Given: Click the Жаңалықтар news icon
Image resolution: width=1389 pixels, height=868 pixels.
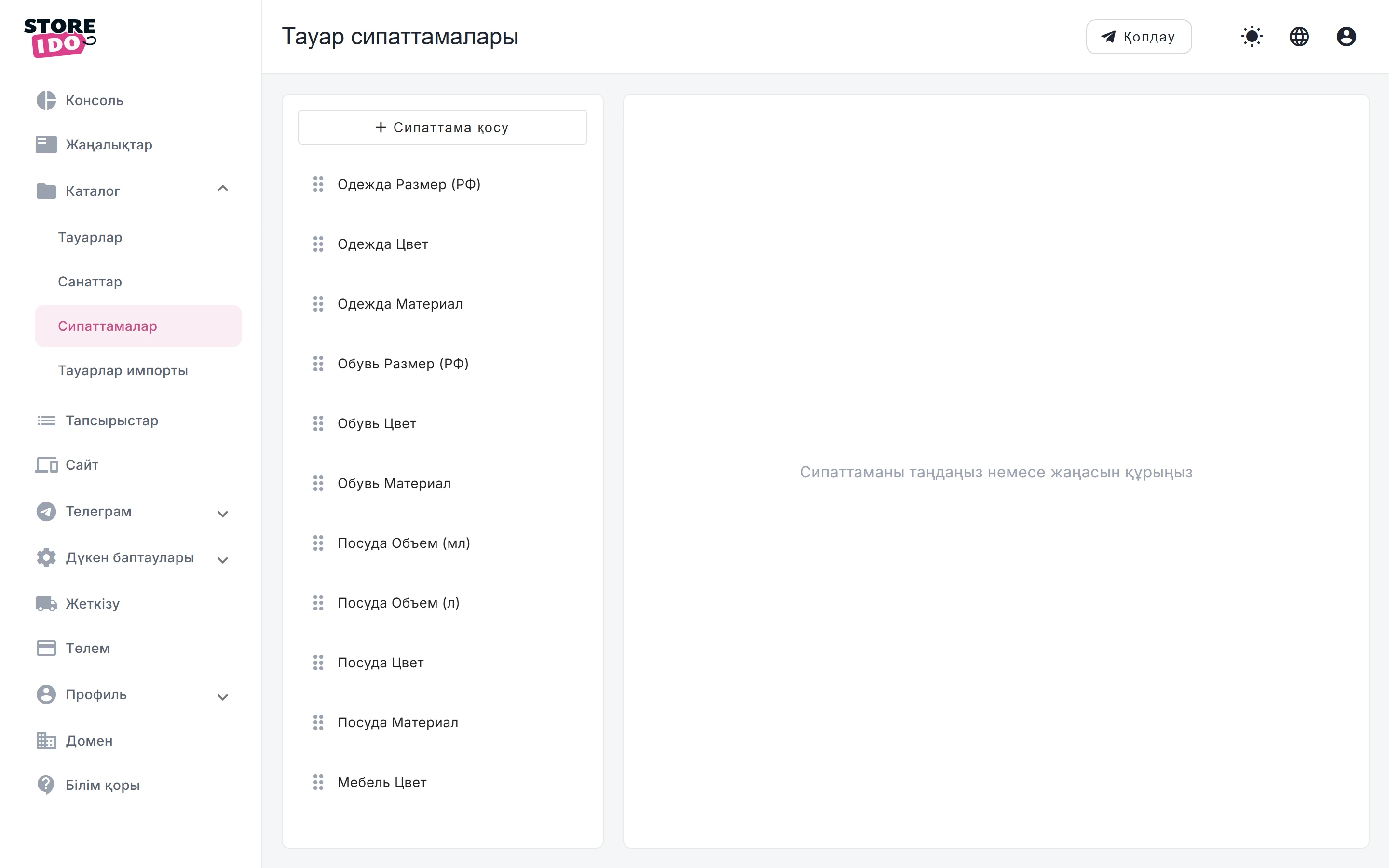Looking at the screenshot, I should pyautogui.click(x=46, y=145).
